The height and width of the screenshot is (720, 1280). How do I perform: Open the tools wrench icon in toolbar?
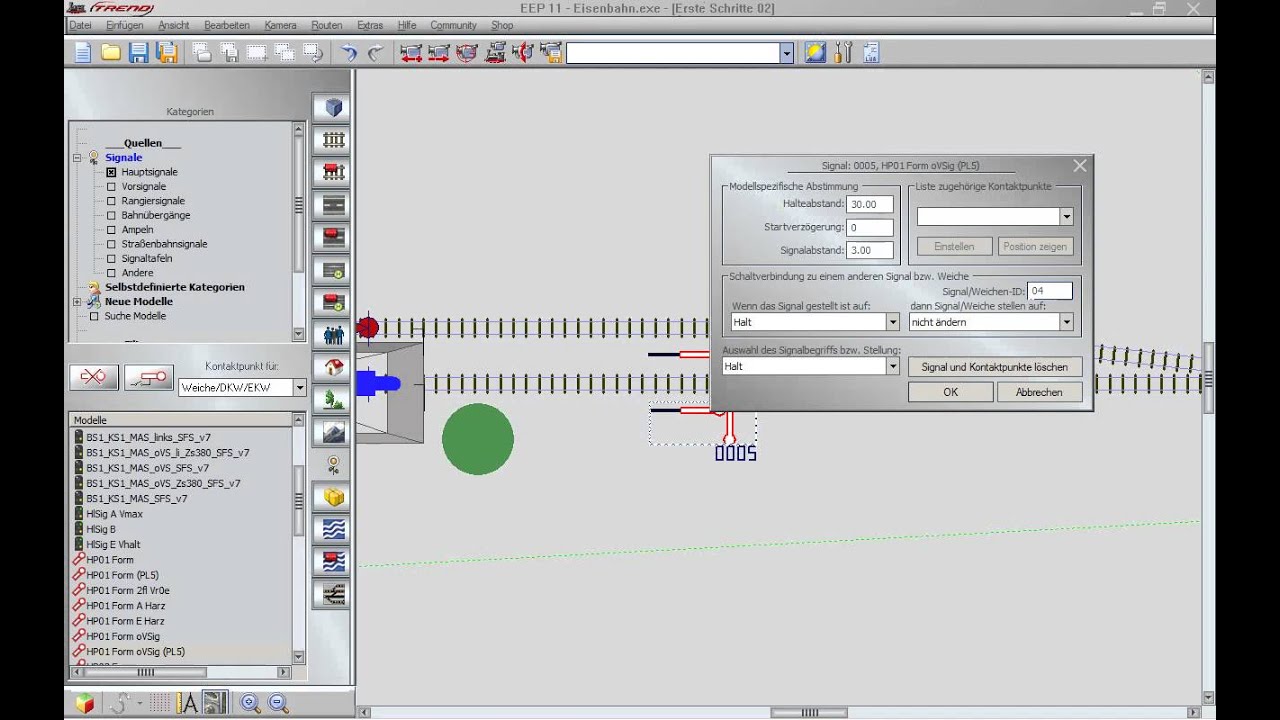point(843,53)
